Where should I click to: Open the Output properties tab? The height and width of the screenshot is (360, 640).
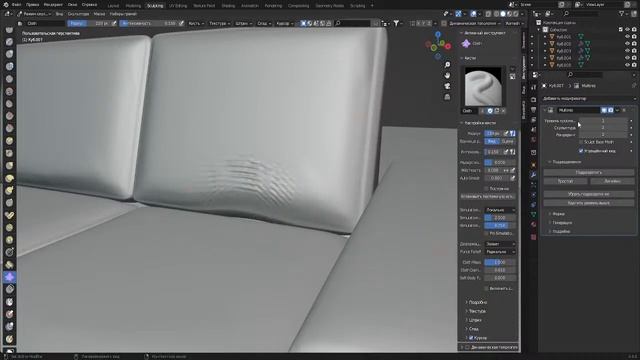[533, 110]
